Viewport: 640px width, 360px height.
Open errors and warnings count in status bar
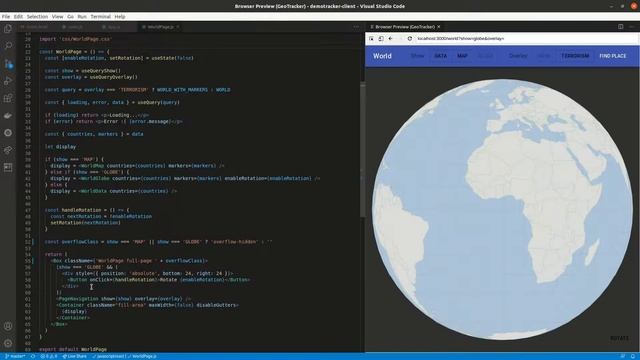coord(49,356)
